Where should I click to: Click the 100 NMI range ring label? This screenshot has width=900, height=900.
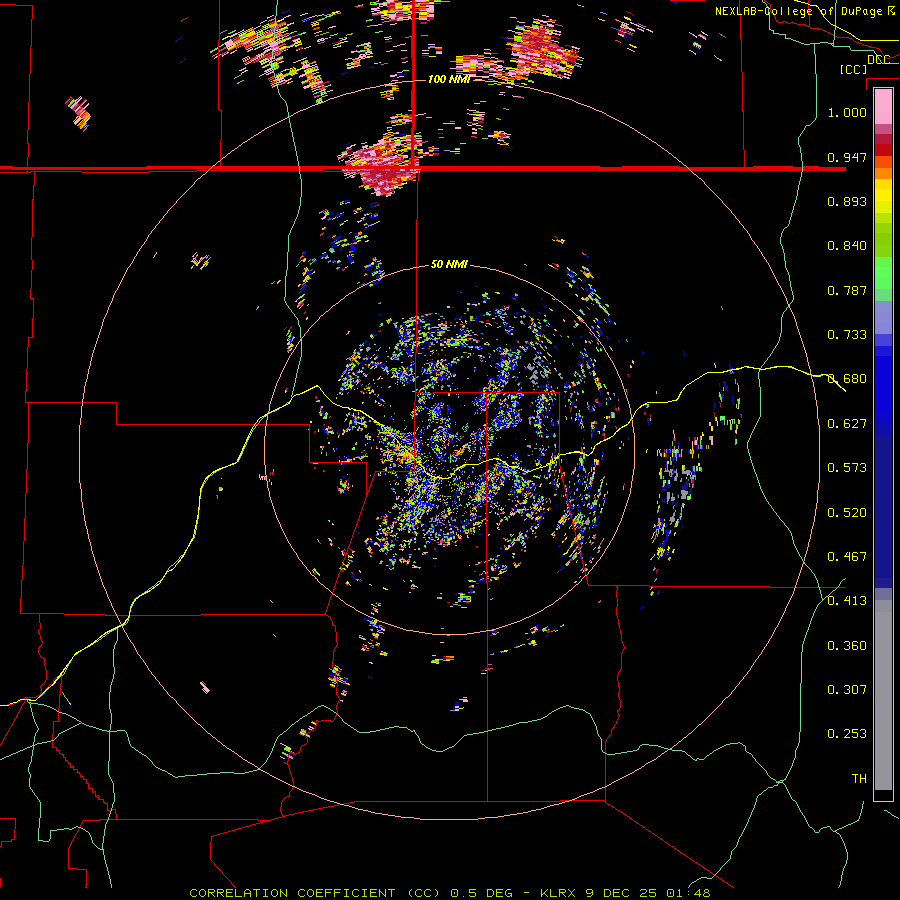coord(449,79)
